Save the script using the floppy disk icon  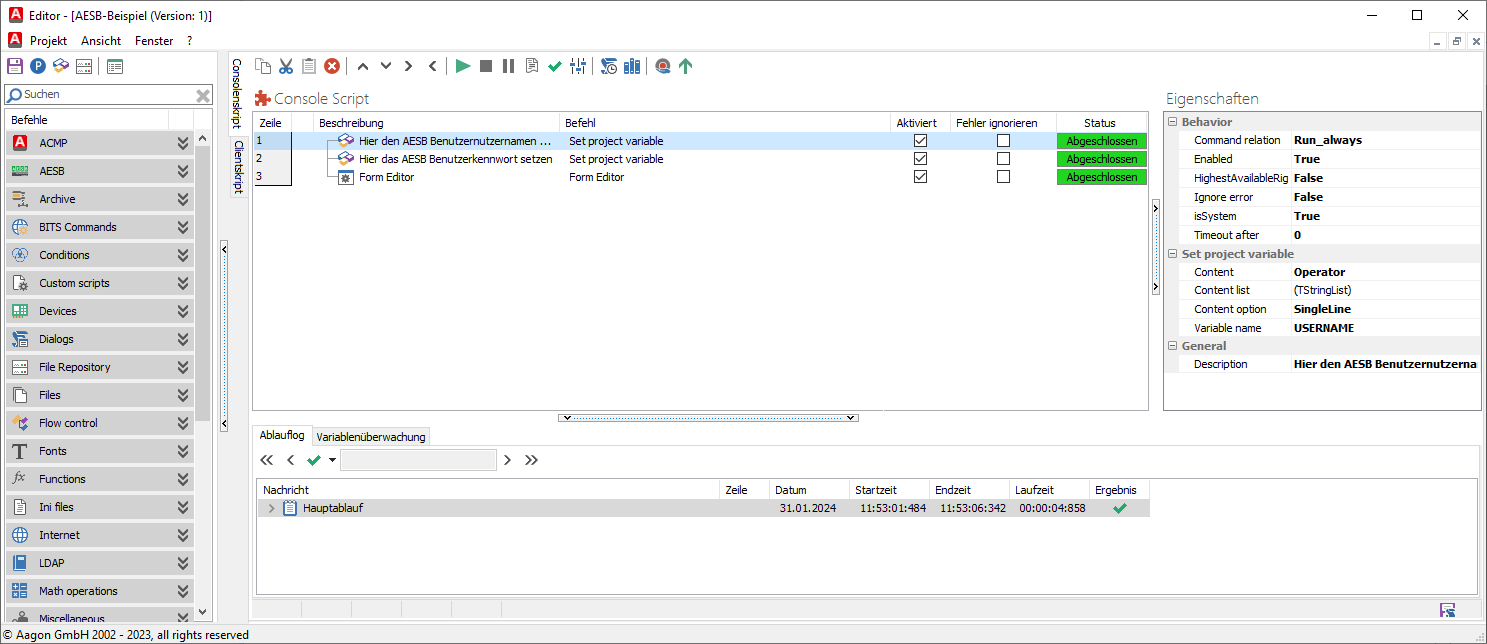pos(13,66)
